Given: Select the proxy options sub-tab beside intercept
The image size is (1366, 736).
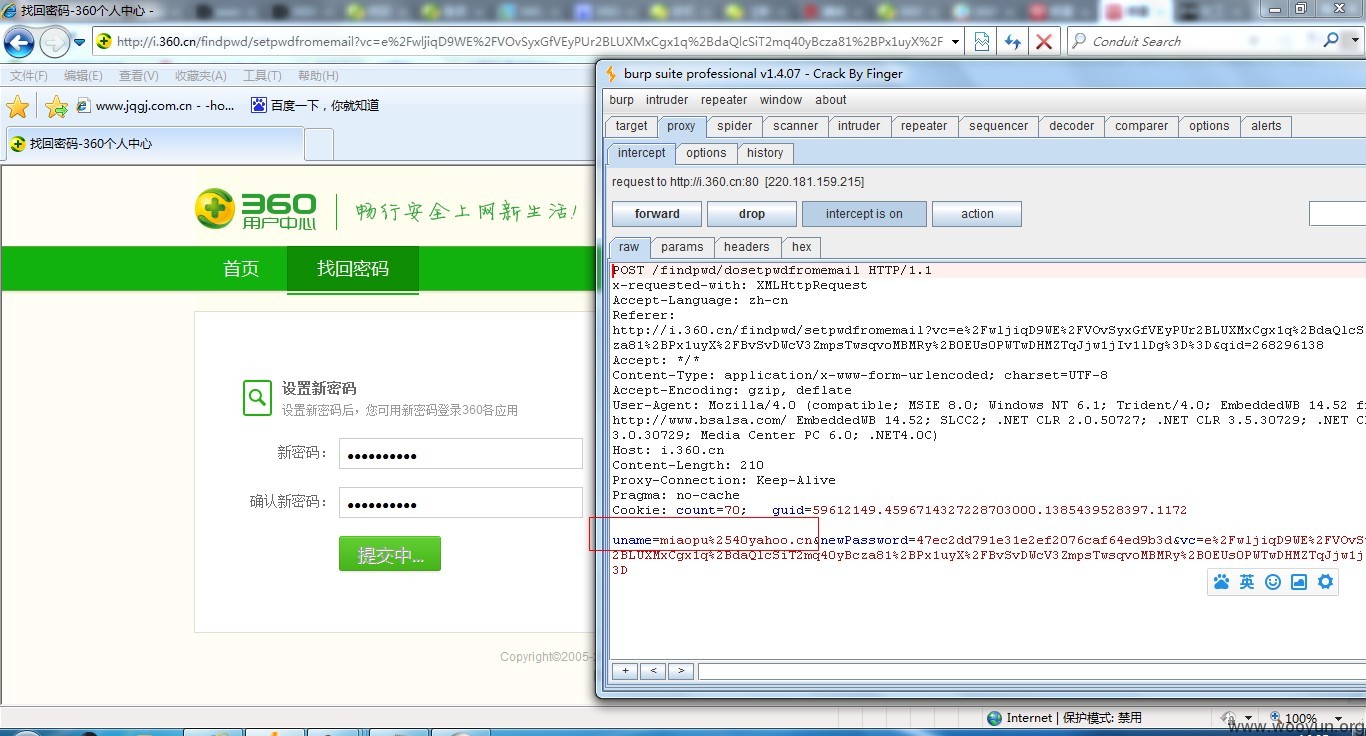Looking at the screenshot, I should coord(706,153).
